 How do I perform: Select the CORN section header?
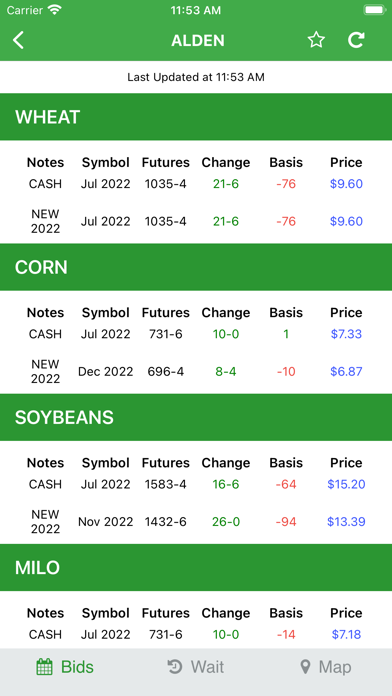196,267
